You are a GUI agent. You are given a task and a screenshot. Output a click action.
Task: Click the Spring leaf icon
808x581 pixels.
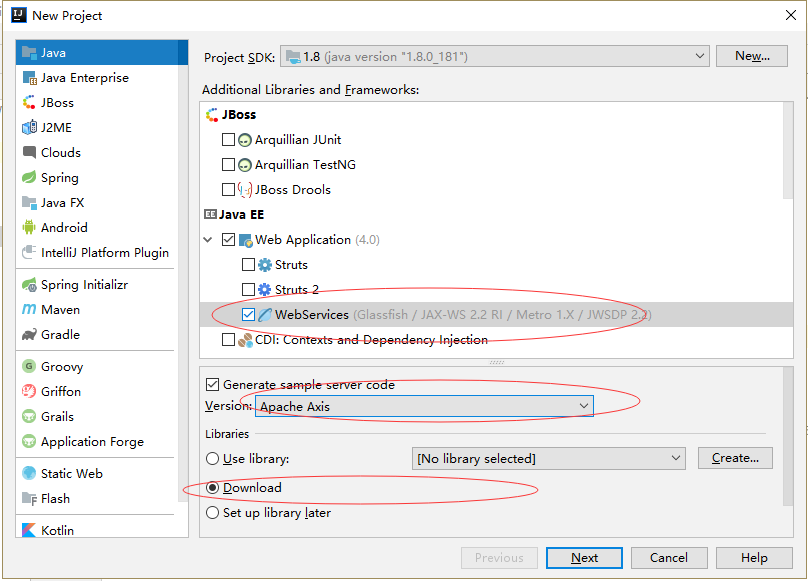click(x=29, y=177)
